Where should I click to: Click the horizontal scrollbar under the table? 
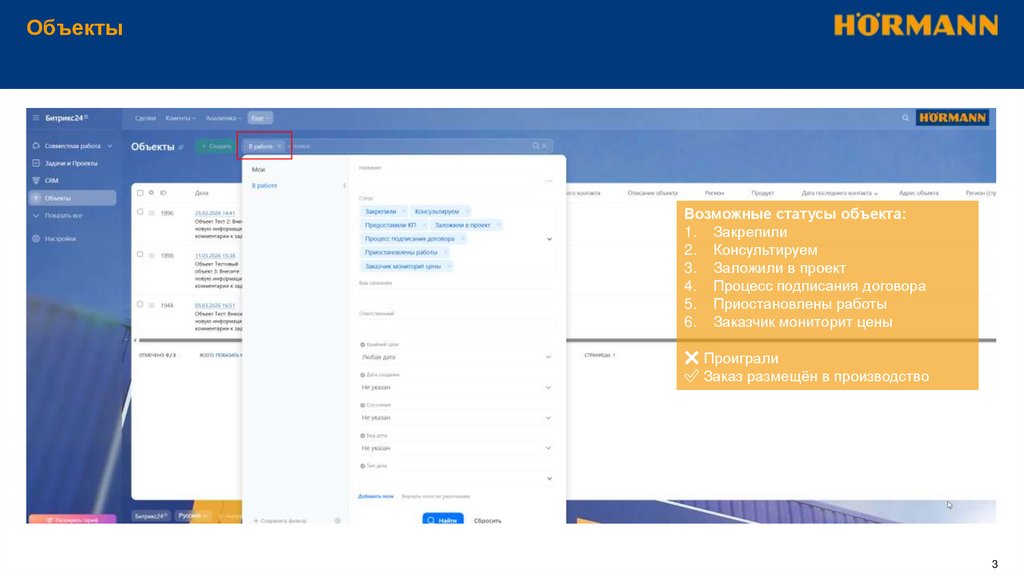click(567, 340)
